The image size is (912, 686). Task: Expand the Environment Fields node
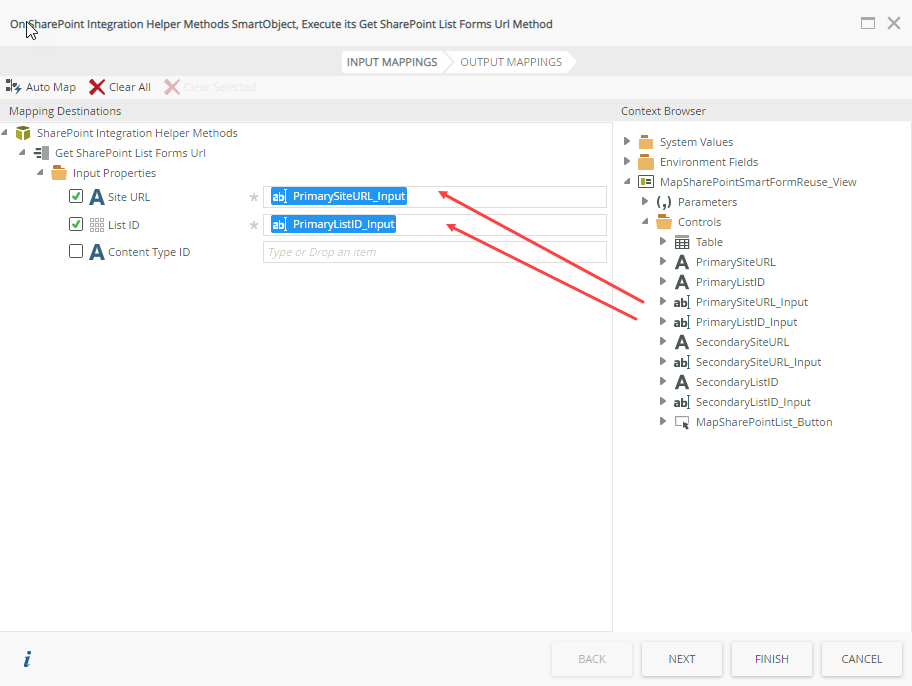[627, 162]
